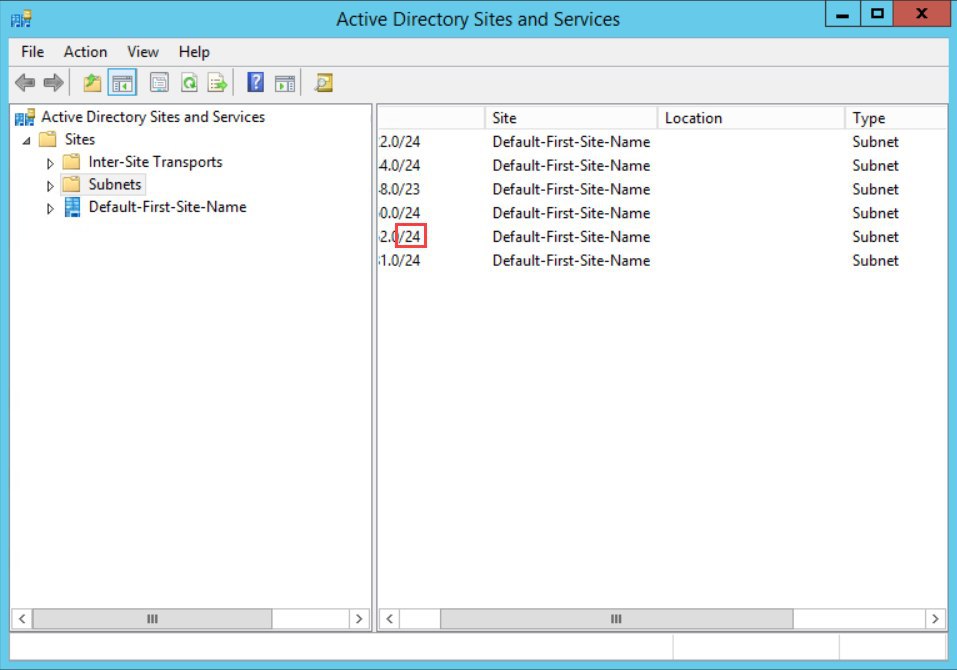
Task: Click the Active Directory Sites and Services root icon
Action: (x=24, y=117)
